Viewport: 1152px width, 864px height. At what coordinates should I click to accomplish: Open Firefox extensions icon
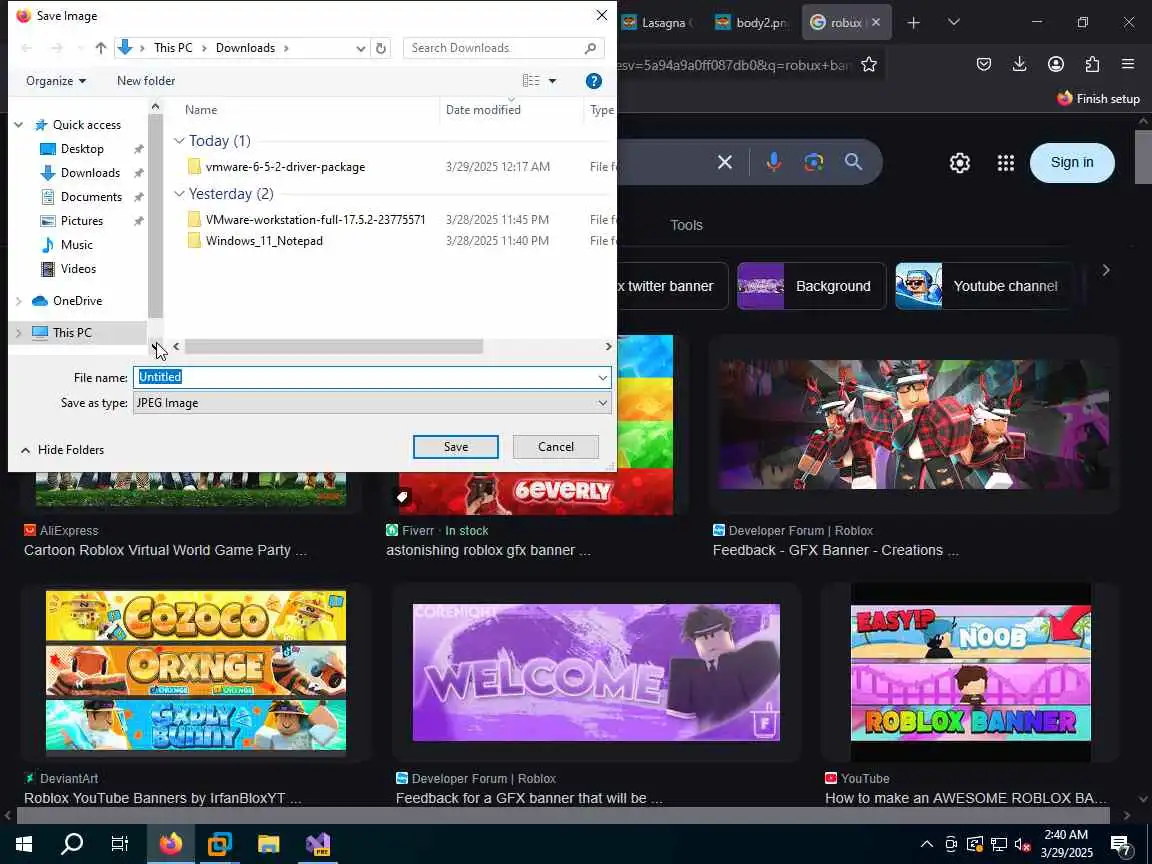1092,65
